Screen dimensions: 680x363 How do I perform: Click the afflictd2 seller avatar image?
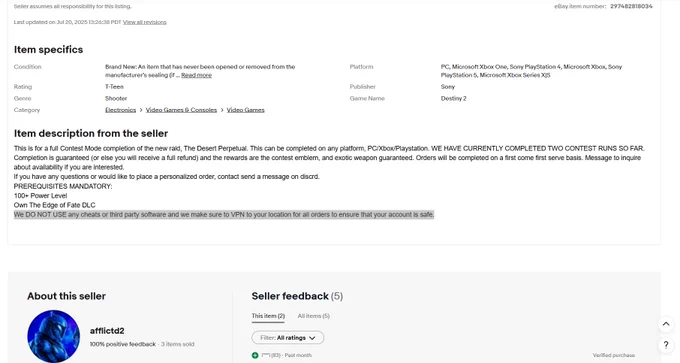click(53, 336)
